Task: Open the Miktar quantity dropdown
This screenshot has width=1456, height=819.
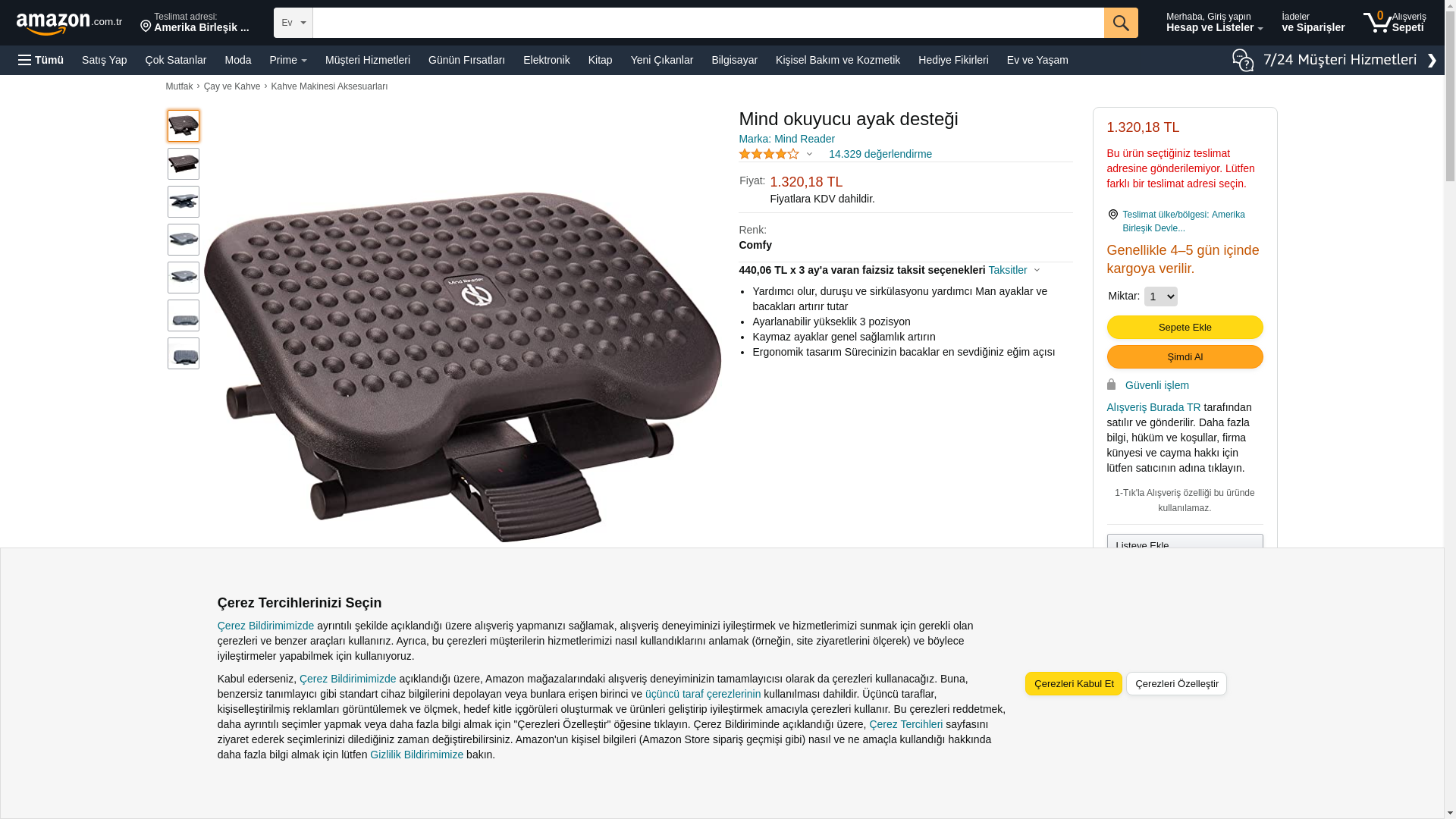Action: tap(1160, 297)
